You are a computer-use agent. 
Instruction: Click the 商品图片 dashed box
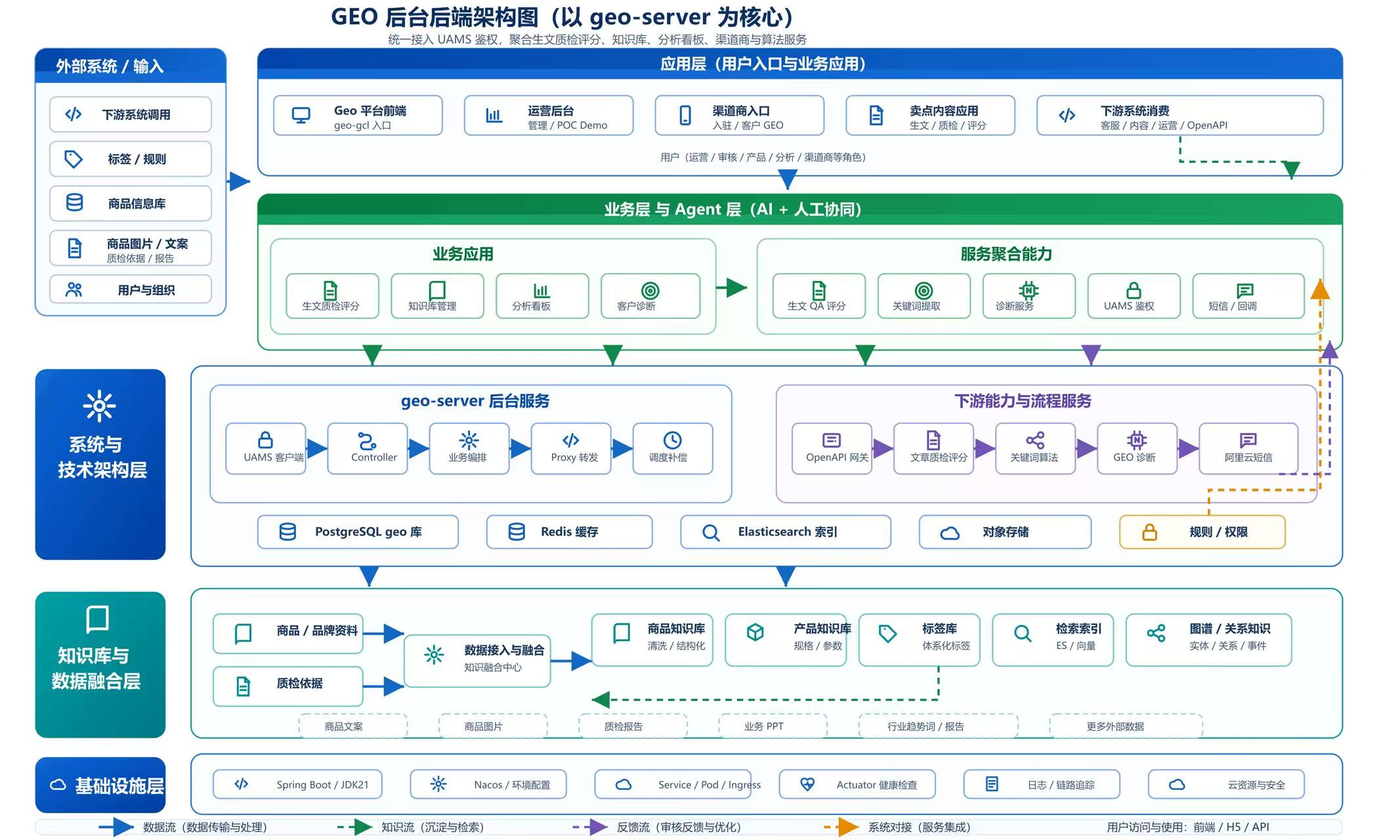tap(493, 726)
